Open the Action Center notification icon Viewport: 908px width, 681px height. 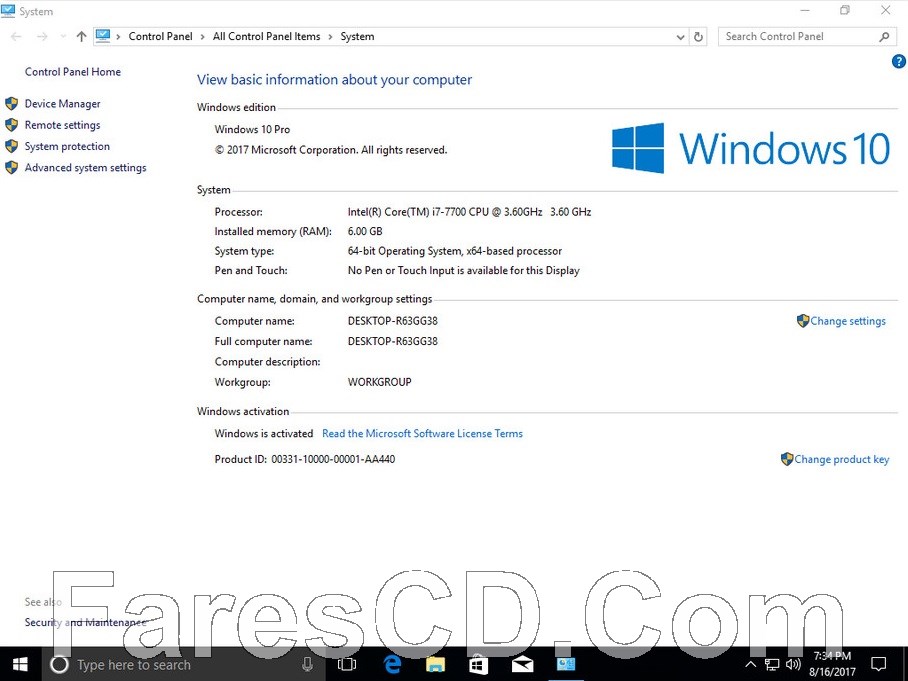tap(878, 664)
